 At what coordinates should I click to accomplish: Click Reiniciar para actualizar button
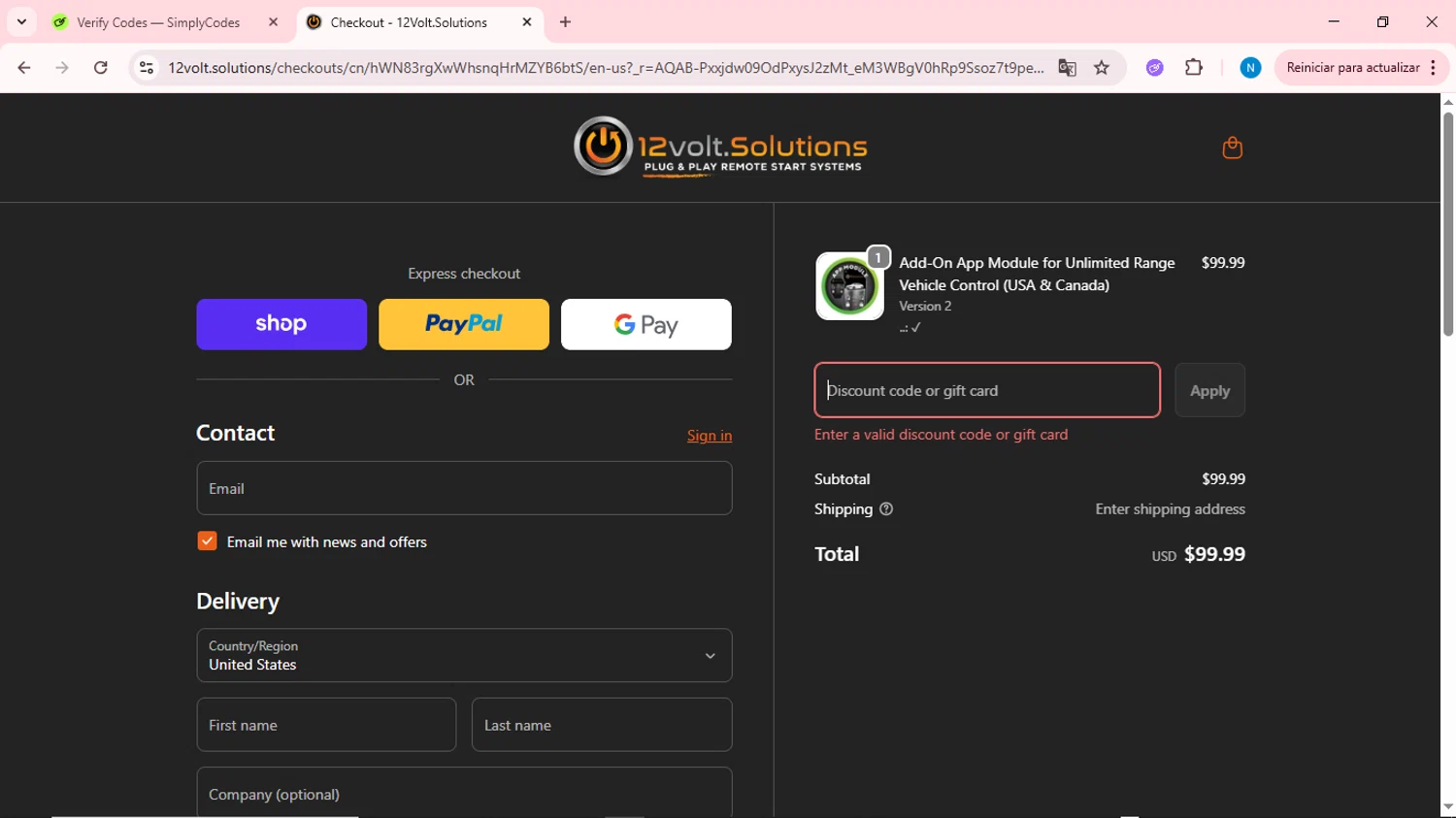click(x=1352, y=68)
